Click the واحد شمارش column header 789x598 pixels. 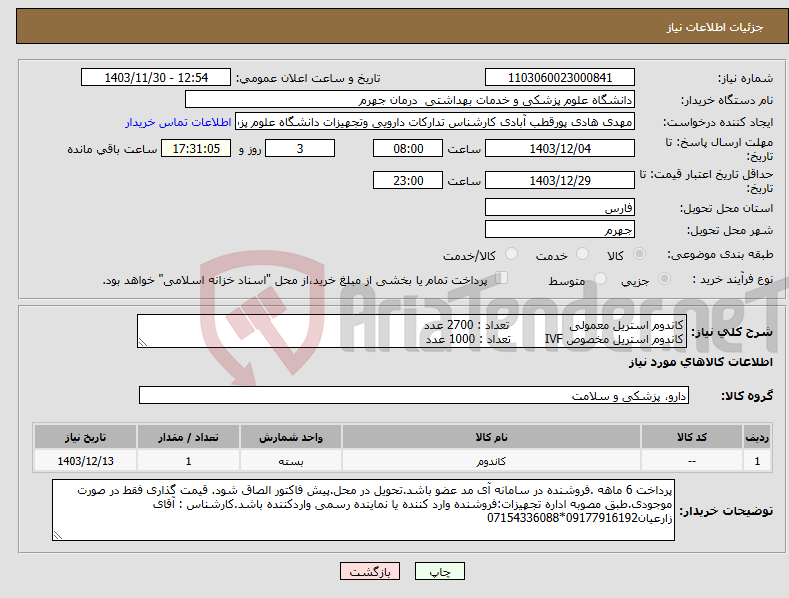(291, 437)
